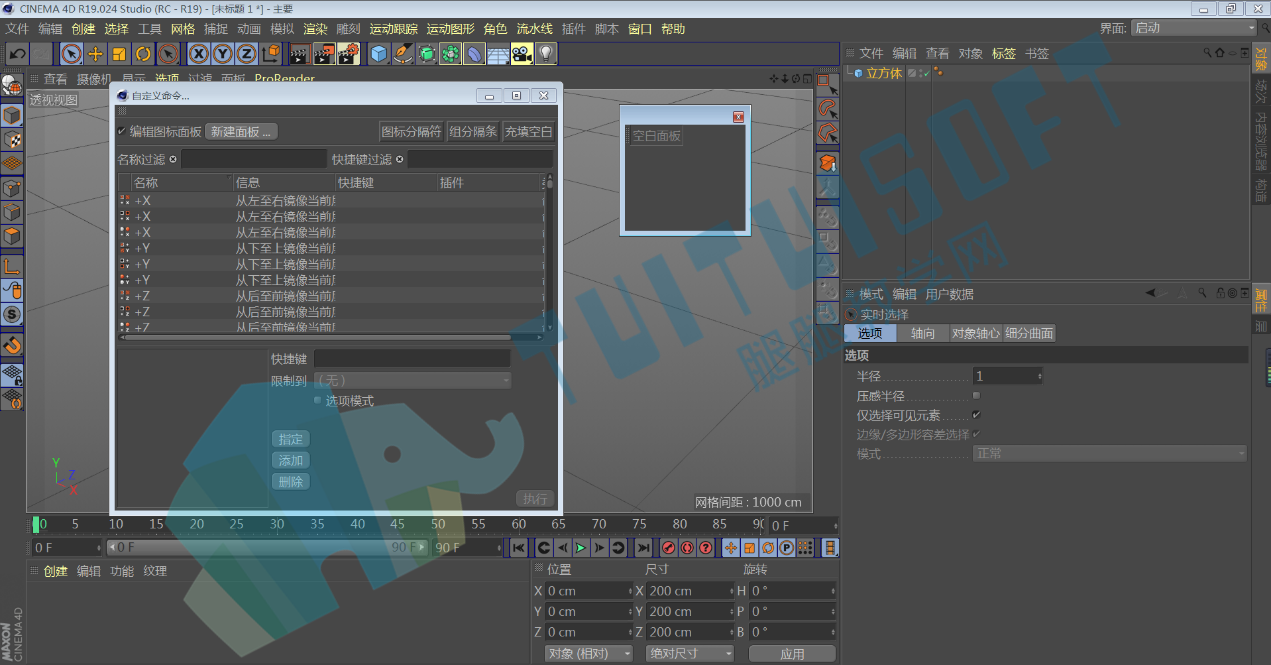This screenshot has width=1271, height=665.
Task: Toggle the 编辑图标面板 checkbox
Action: 122,131
